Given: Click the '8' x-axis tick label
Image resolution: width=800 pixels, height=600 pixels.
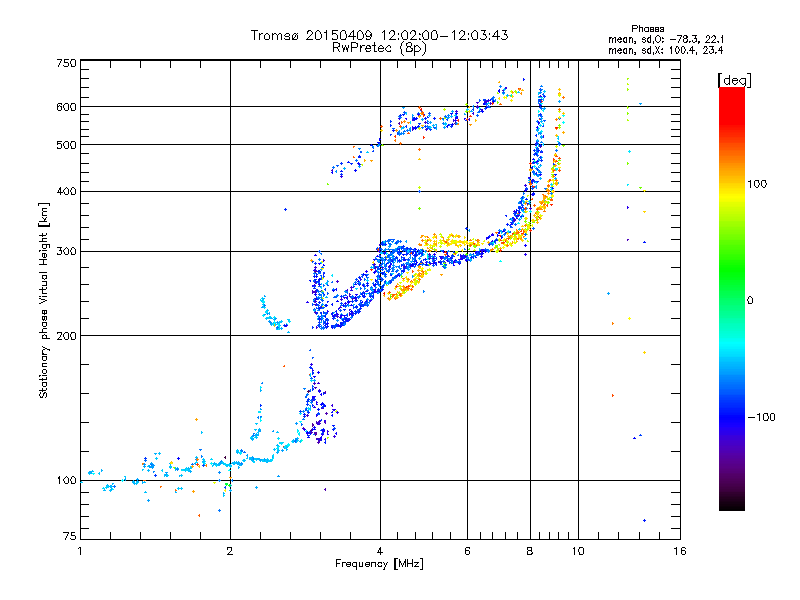Looking at the screenshot, I should point(530,551).
